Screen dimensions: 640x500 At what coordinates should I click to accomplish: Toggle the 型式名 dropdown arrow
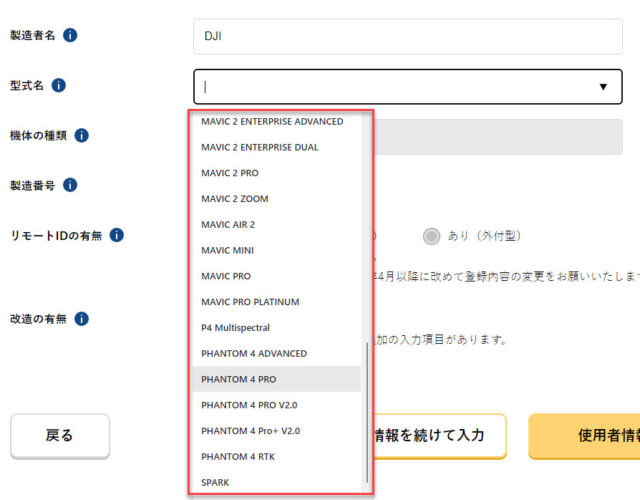click(603, 87)
